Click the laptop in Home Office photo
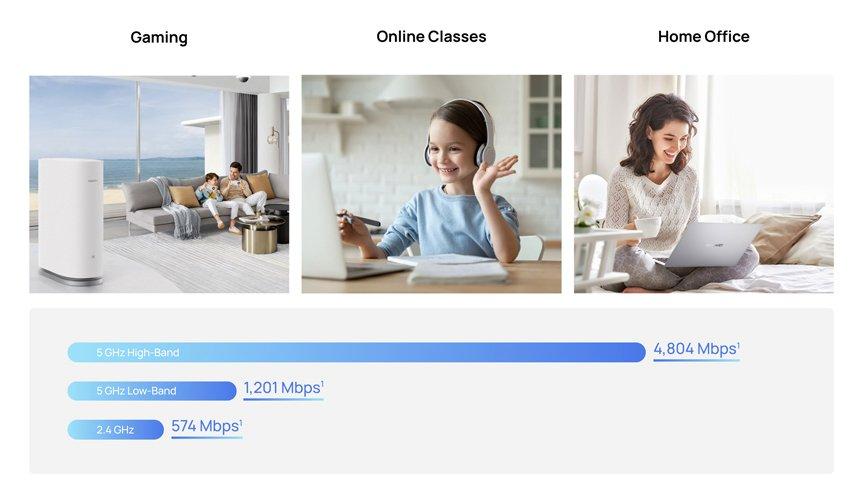The width and height of the screenshot is (864, 496). tap(711, 245)
